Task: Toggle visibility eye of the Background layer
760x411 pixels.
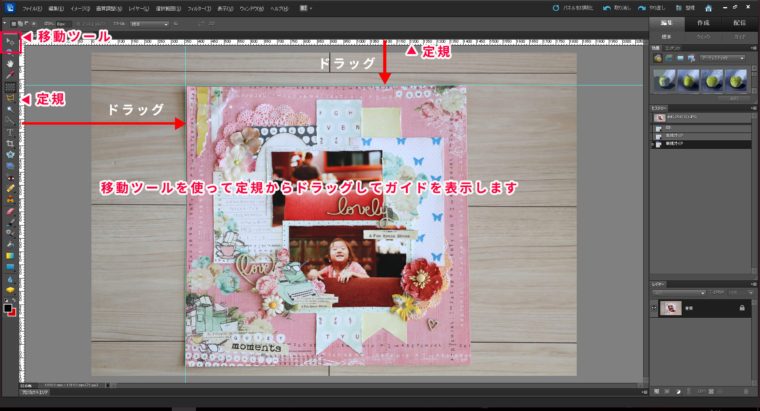Action: pos(656,309)
